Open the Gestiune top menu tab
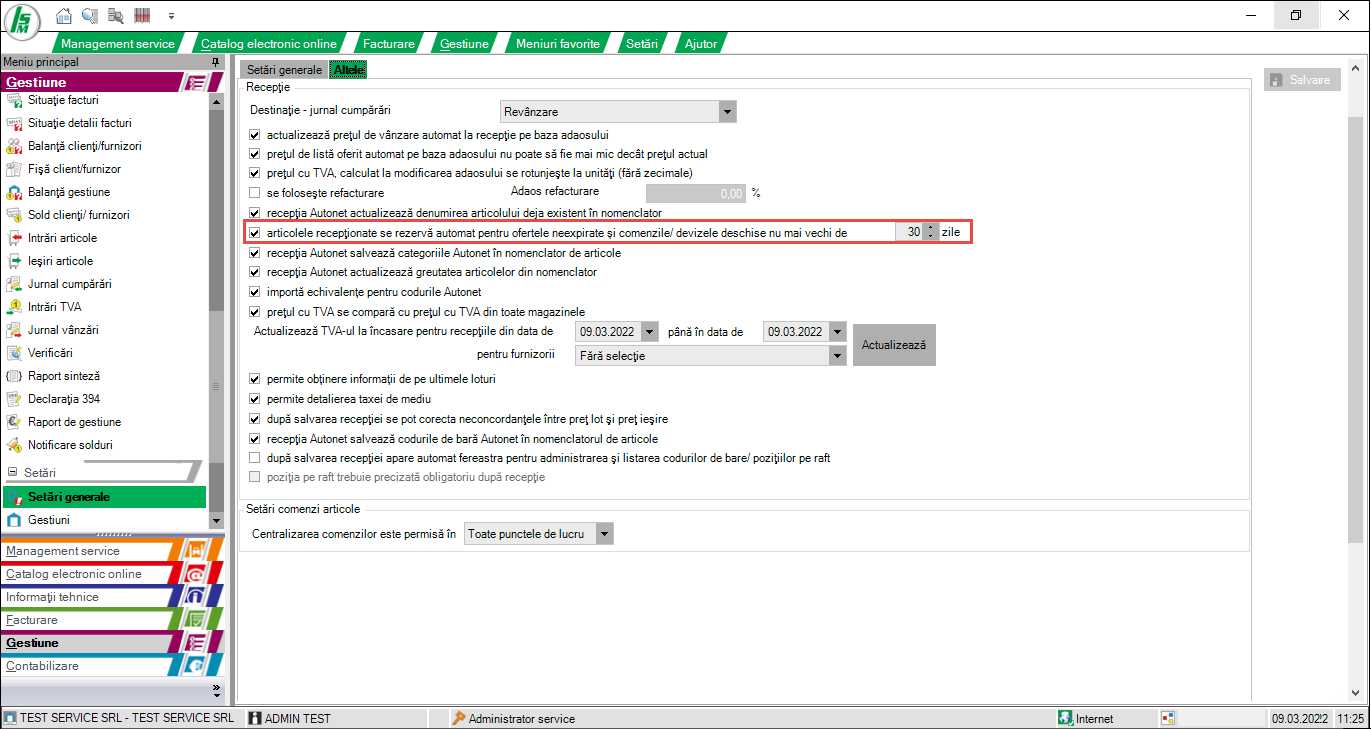 (464, 44)
